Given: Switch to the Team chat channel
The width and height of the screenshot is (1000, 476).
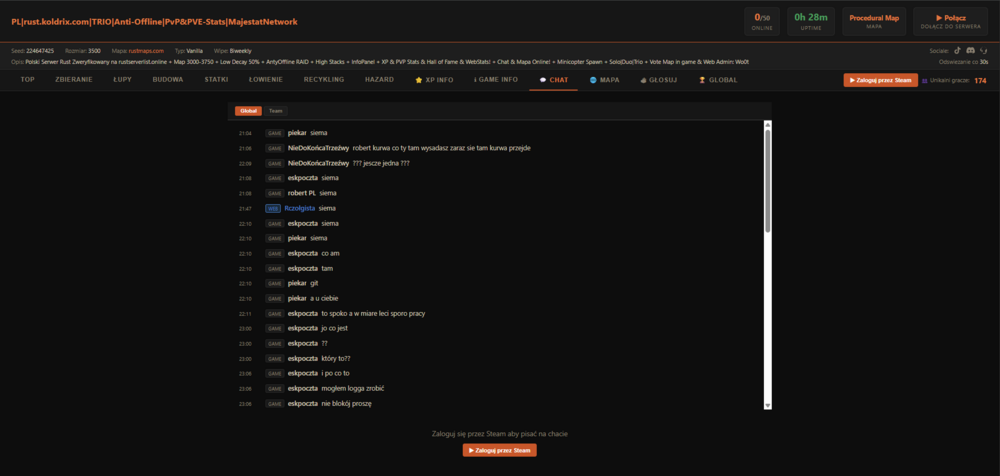Looking at the screenshot, I should coord(276,111).
